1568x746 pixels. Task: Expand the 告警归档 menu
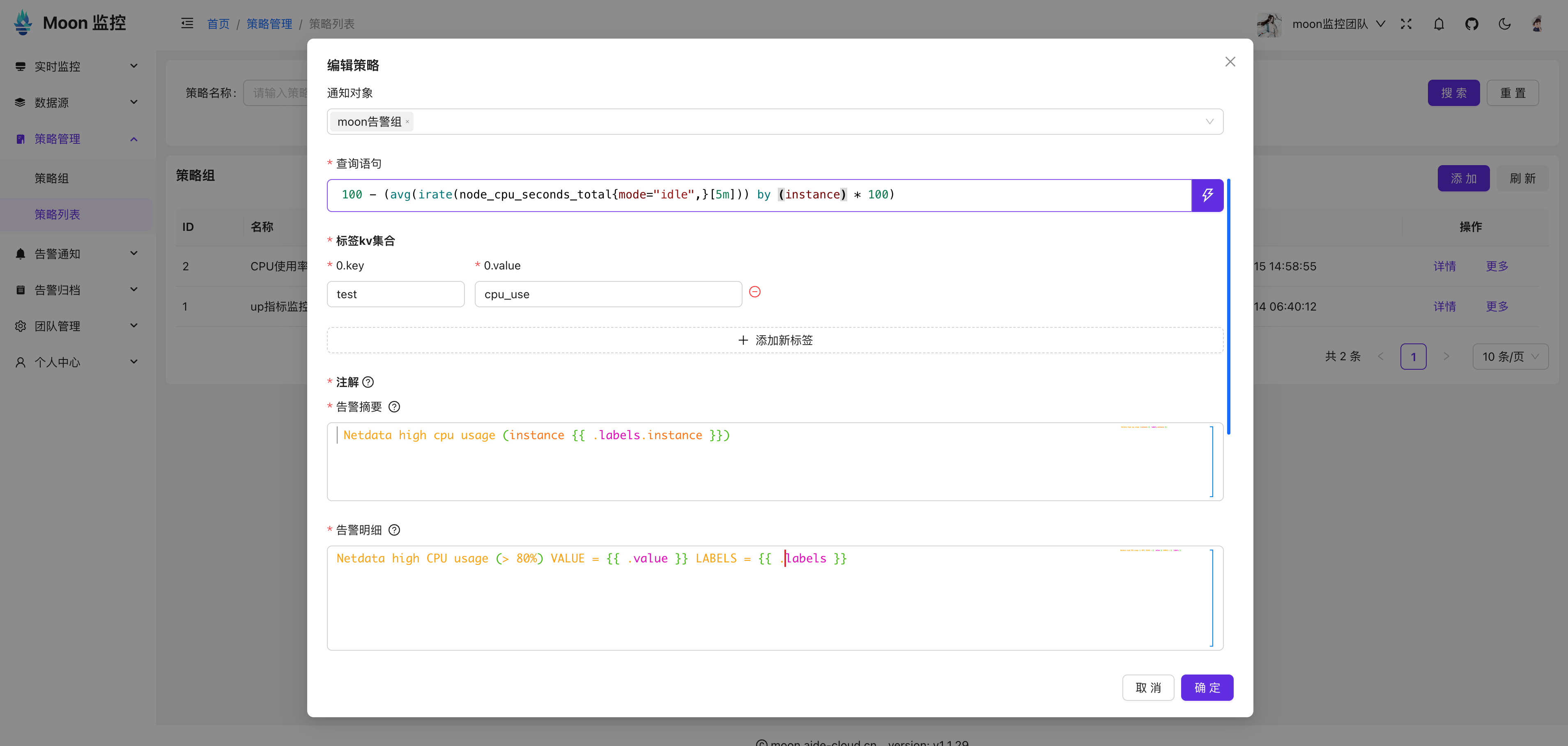click(134, 289)
